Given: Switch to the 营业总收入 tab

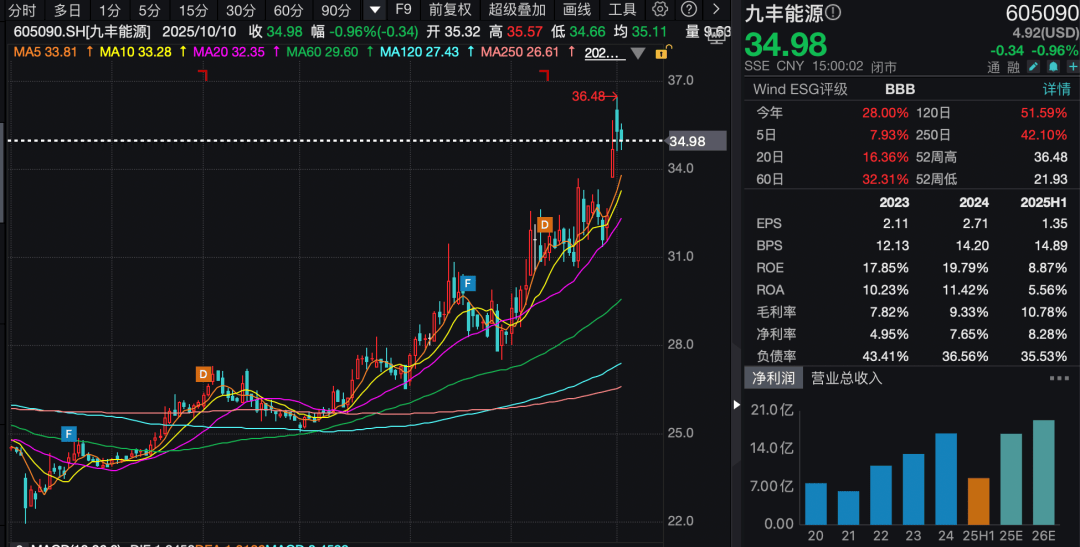Looking at the screenshot, I should 846,378.
